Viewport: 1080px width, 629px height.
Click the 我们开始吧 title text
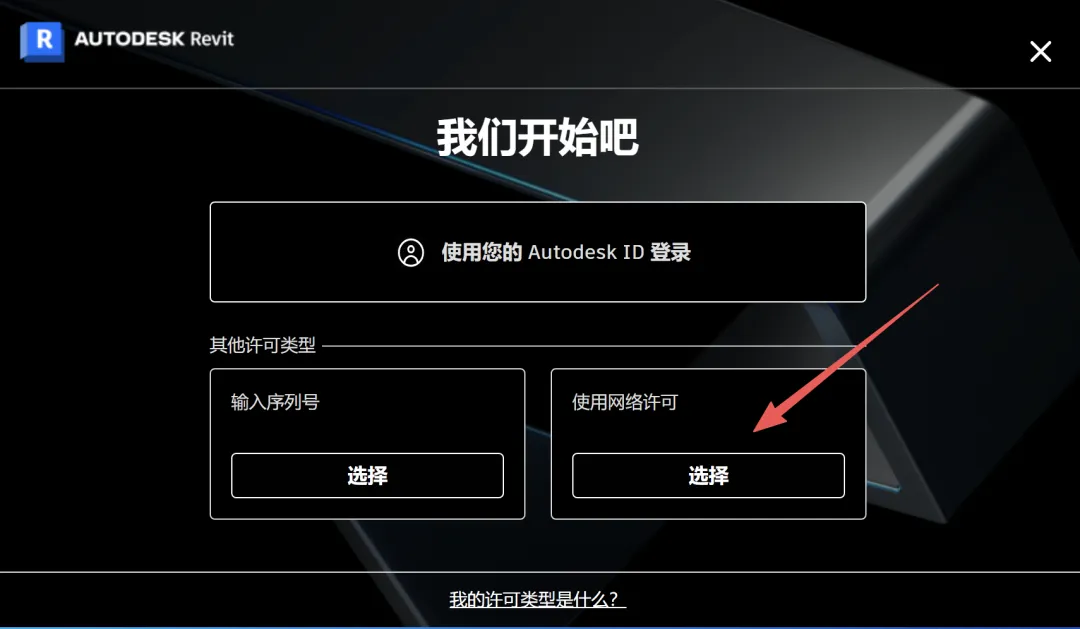coord(537,137)
